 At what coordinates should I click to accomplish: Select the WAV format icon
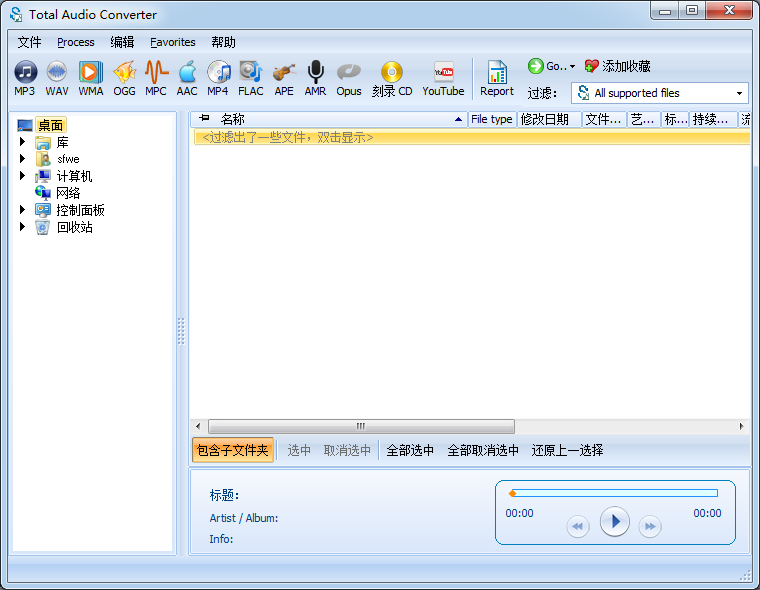[x=57, y=78]
